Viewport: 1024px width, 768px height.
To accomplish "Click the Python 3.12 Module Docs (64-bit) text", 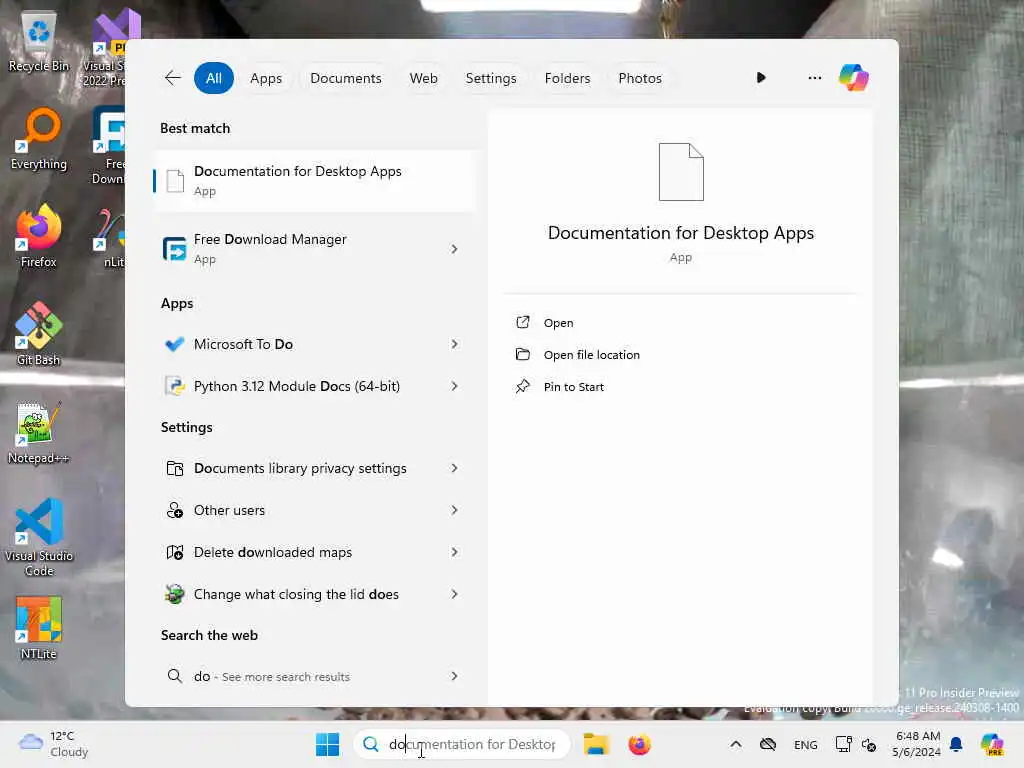I will pos(296,386).
